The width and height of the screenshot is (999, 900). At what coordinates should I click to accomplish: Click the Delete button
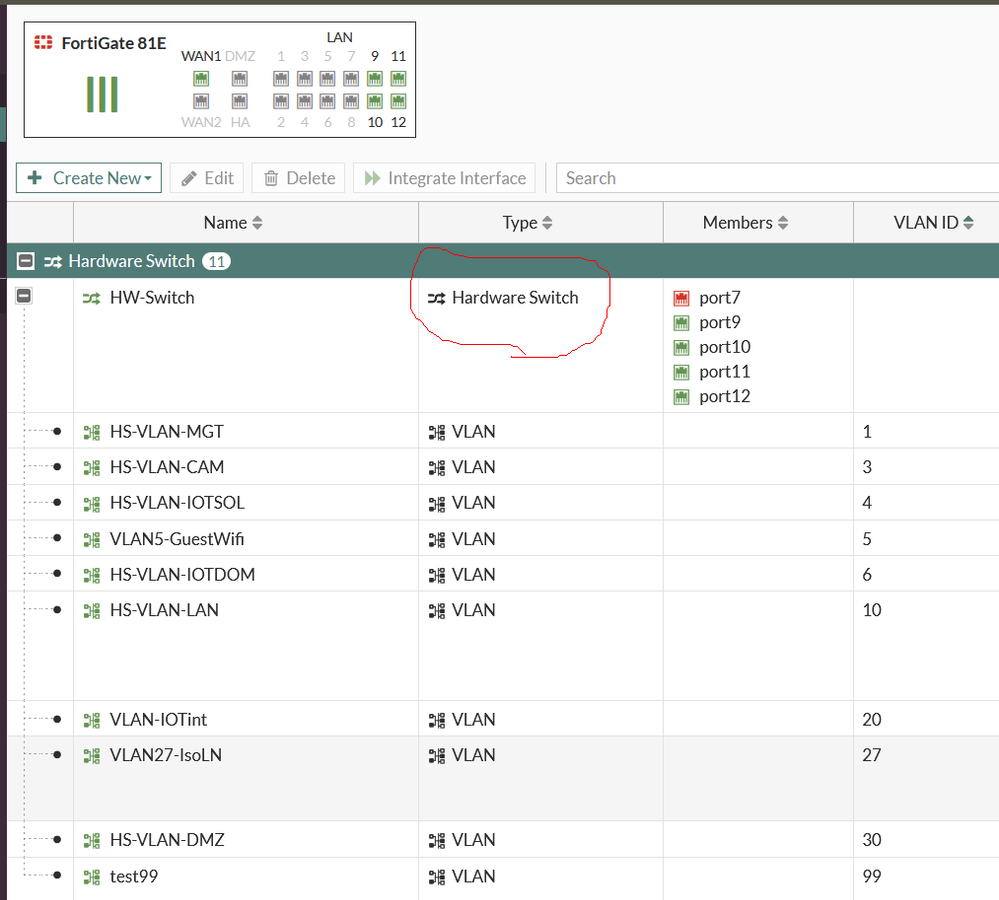298,178
